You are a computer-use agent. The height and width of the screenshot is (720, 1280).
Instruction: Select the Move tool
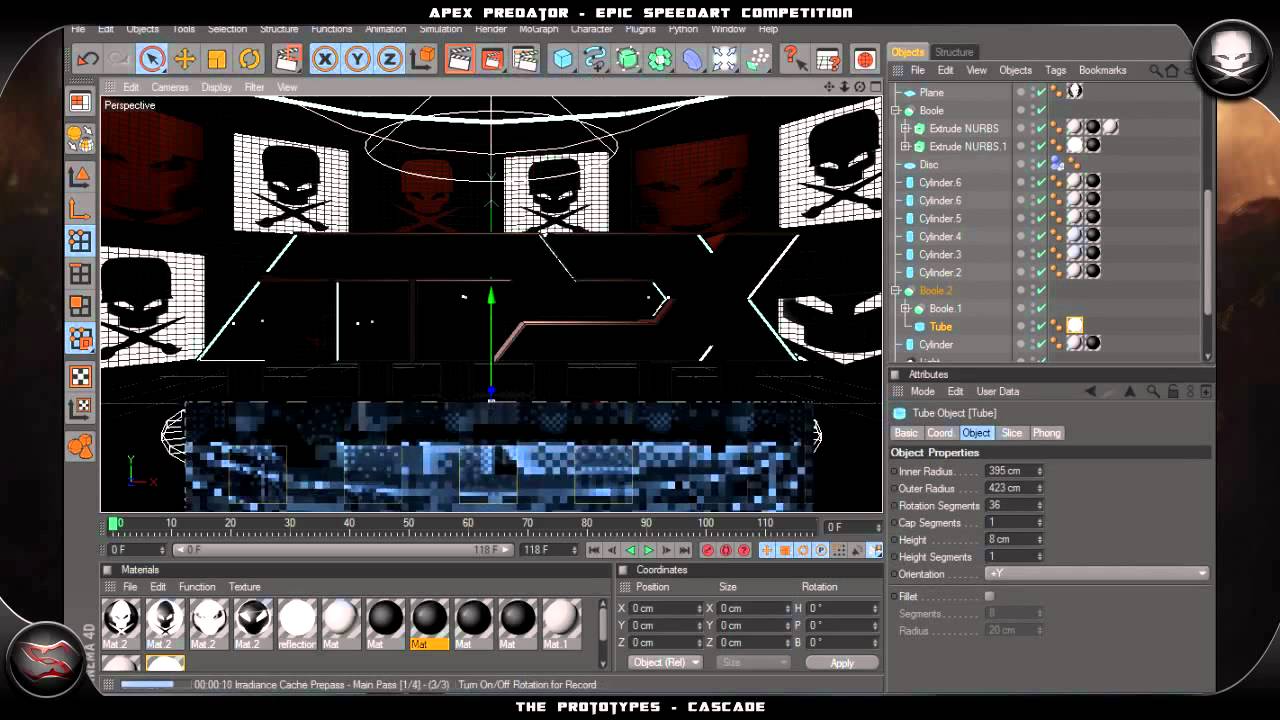pyautogui.click(x=185, y=59)
